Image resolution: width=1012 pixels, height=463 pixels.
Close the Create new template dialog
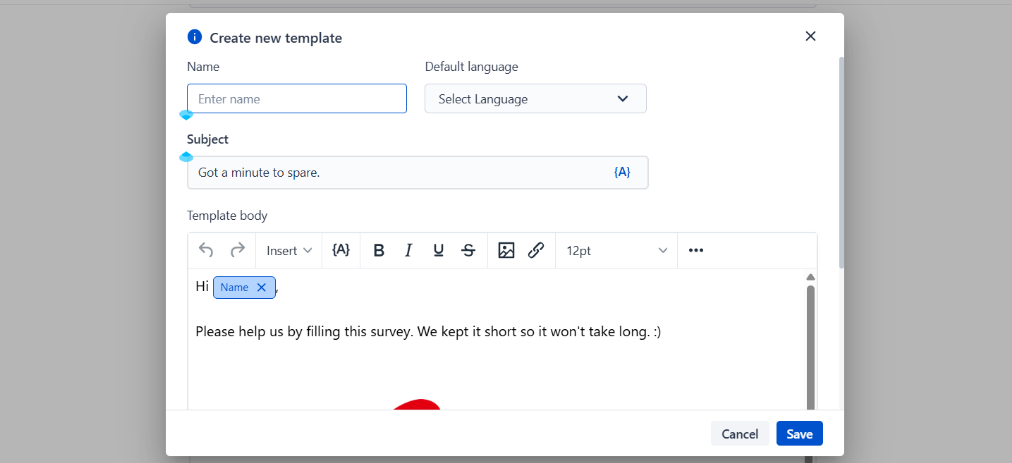coord(811,37)
